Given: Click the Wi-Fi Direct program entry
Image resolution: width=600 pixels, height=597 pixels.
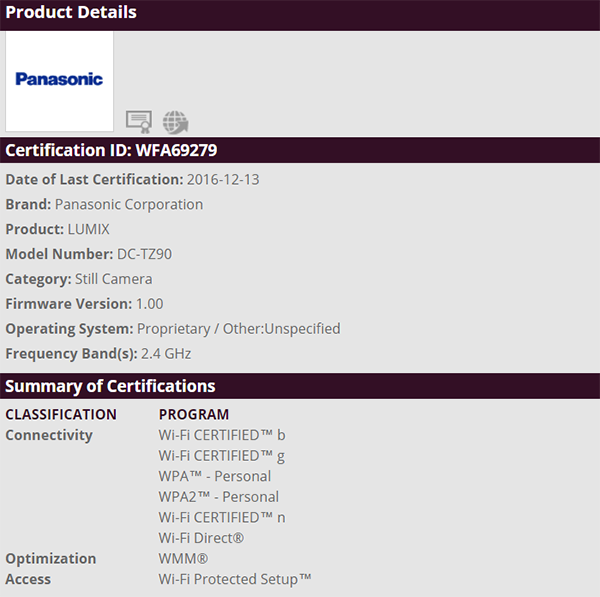Looking at the screenshot, I should click(x=201, y=538).
